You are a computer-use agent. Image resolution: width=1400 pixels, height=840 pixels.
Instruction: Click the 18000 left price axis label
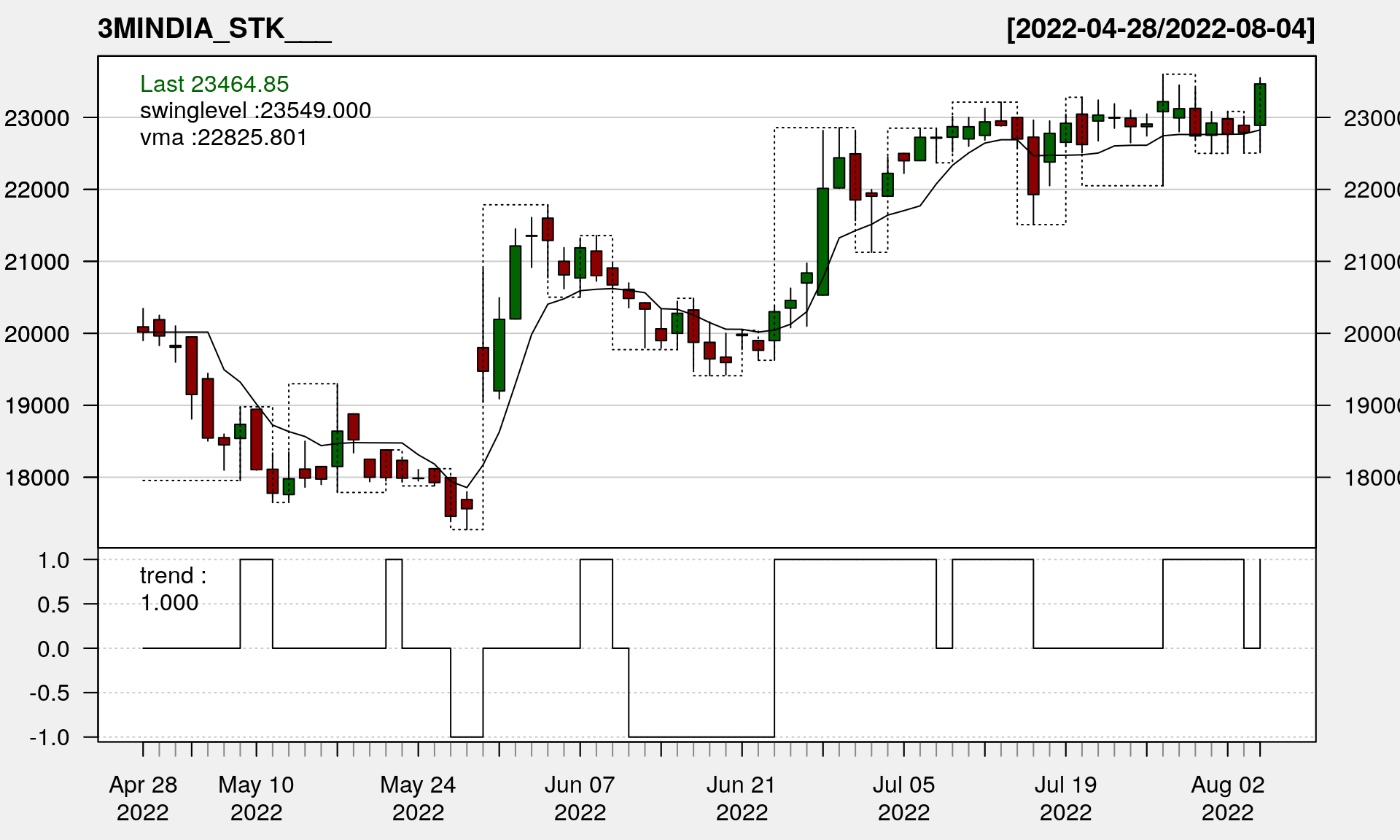tap(36, 478)
